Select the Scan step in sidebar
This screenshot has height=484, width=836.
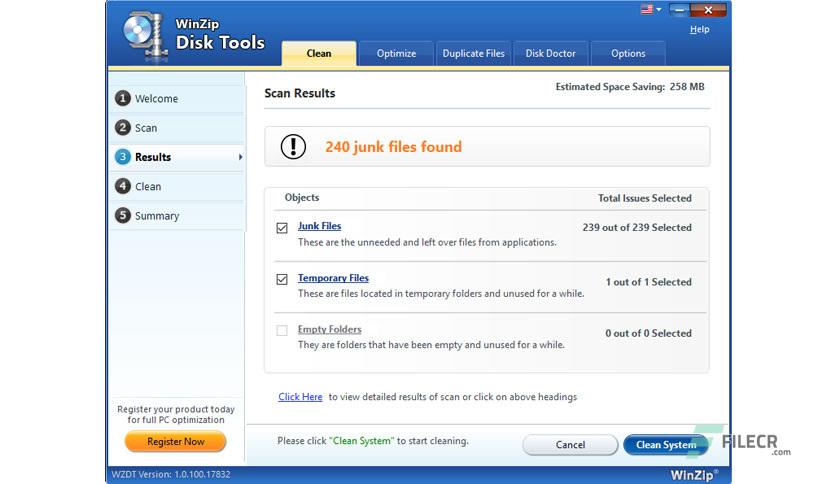click(x=176, y=128)
